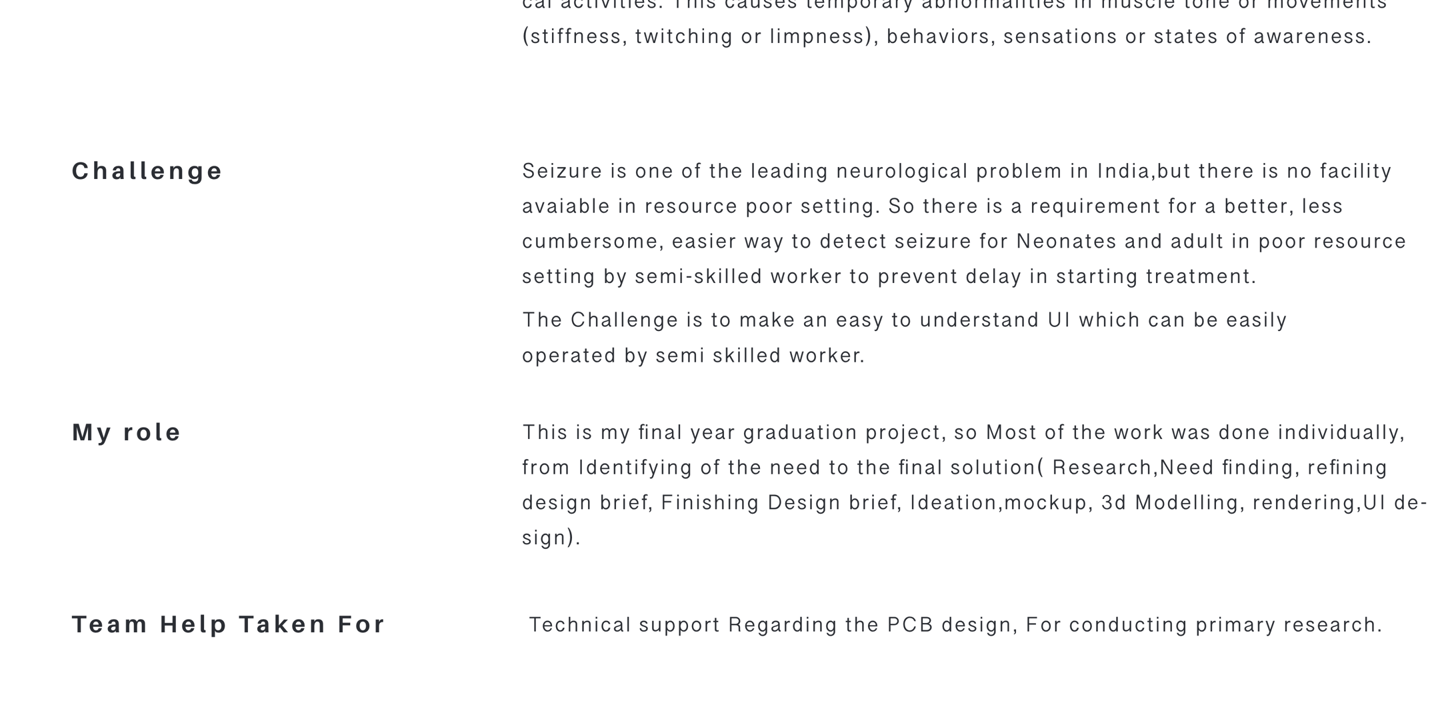Click the word 'PCB' in team help text
1440x718 pixels.
[910, 625]
